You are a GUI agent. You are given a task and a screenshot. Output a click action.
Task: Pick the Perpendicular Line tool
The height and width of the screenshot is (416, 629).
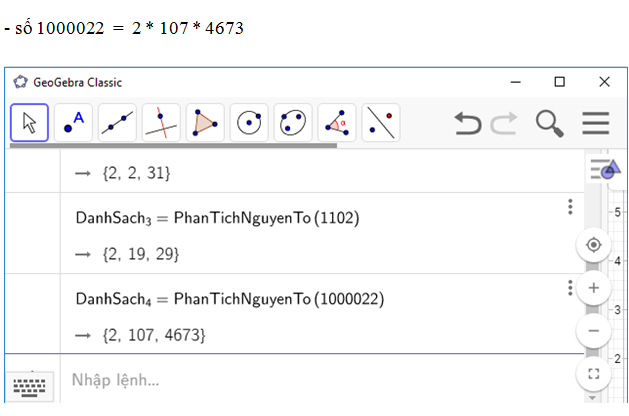(x=161, y=123)
